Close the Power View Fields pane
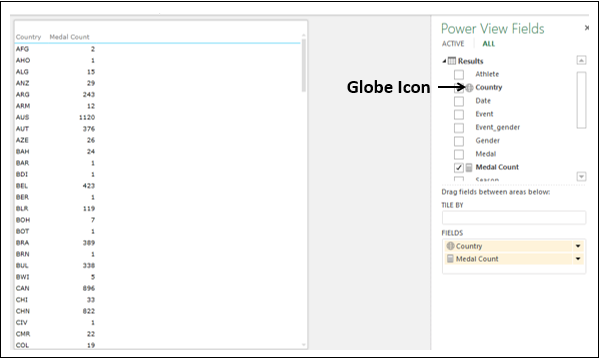The image size is (600, 360). 587,28
